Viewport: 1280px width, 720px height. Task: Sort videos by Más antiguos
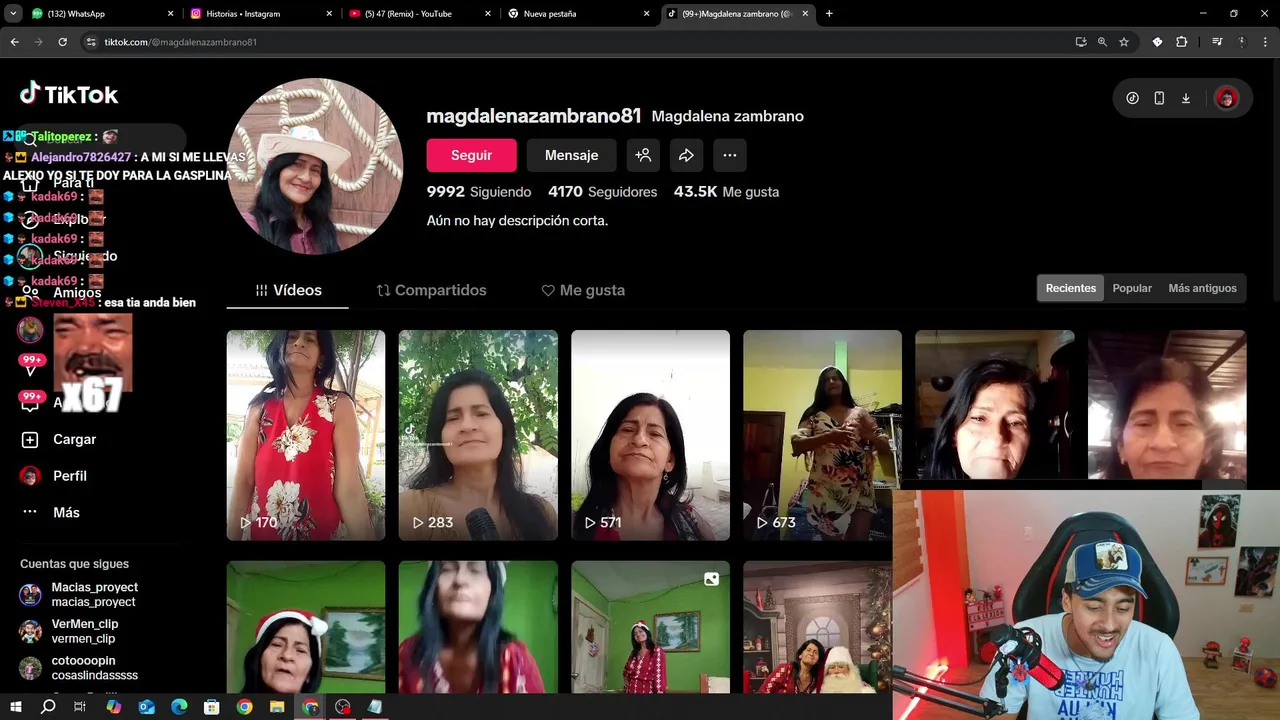(1202, 288)
